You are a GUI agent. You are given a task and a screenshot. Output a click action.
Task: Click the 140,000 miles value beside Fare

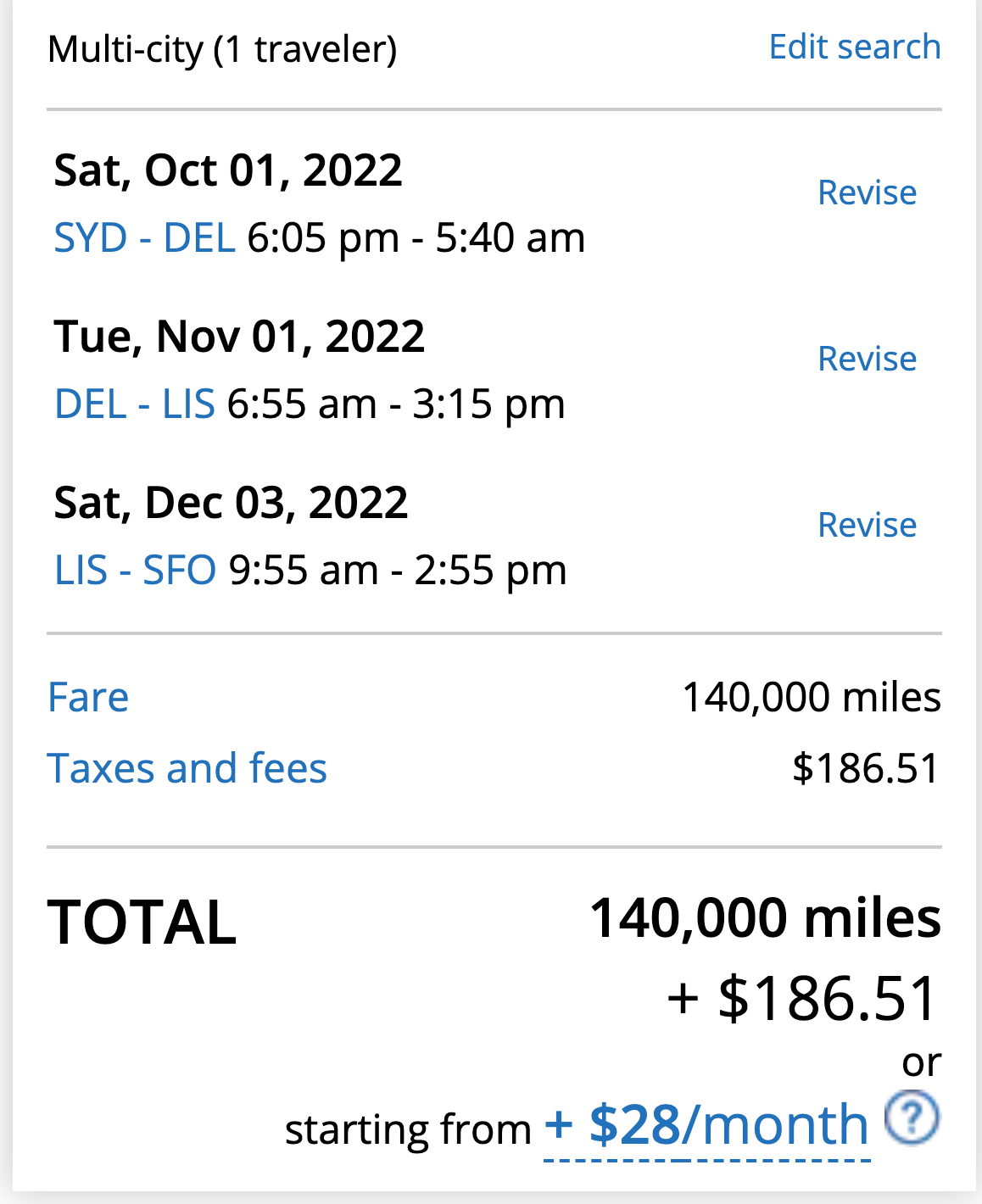tap(812, 698)
